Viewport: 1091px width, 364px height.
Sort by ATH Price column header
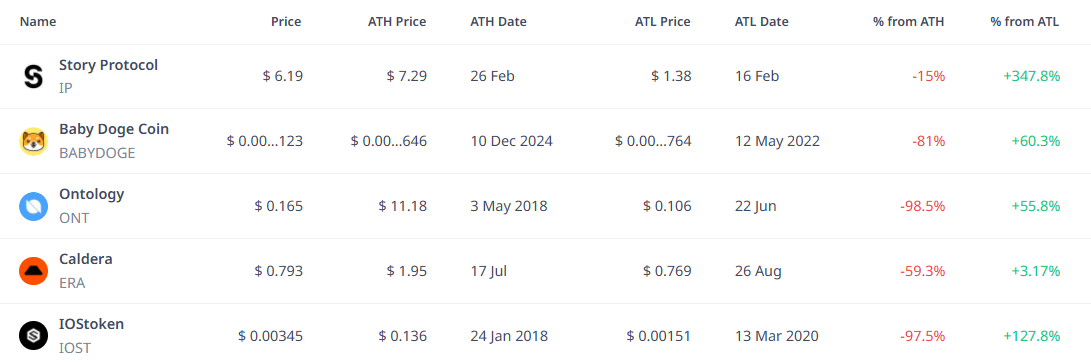(397, 22)
